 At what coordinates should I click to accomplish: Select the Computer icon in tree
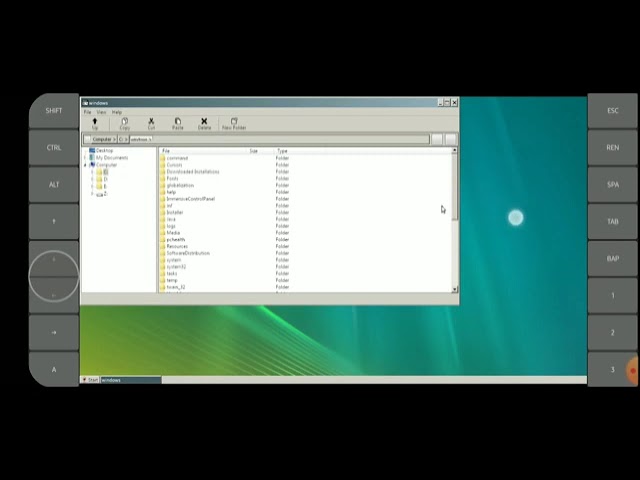coord(92,165)
